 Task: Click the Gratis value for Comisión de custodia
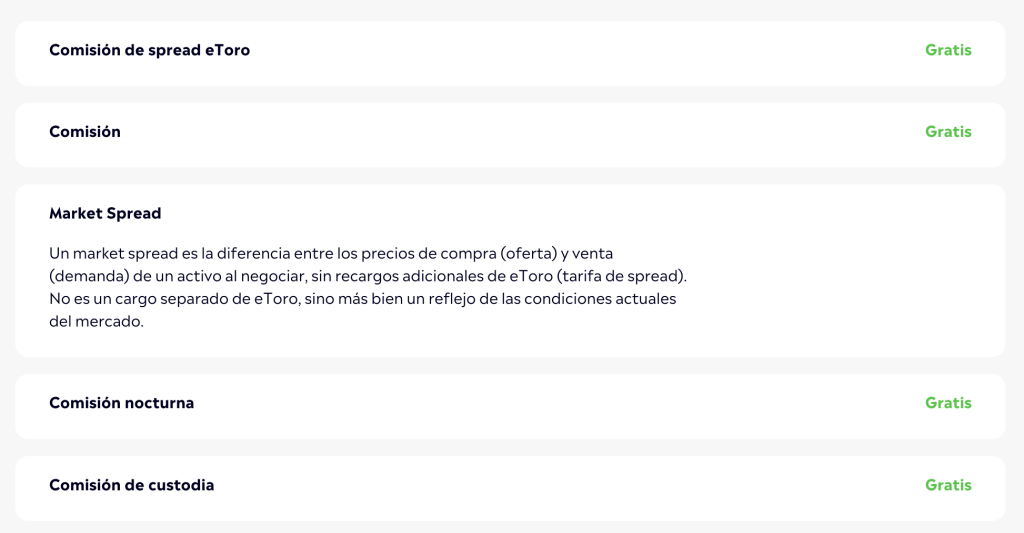[948, 485]
